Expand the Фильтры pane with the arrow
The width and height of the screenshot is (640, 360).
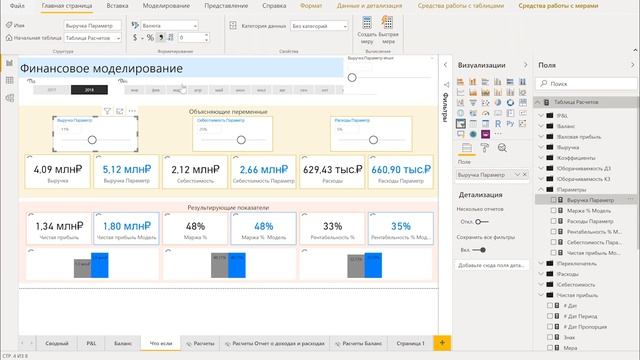(445, 65)
